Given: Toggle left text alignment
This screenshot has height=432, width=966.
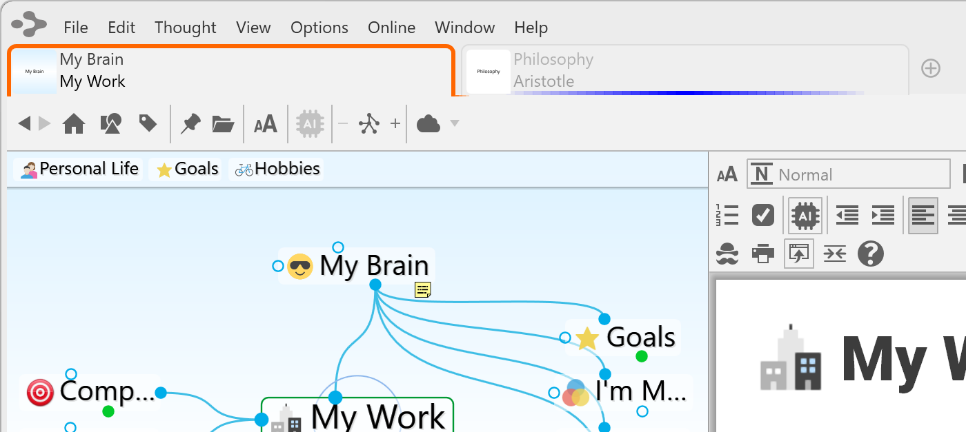Looking at the screenshot, I should (x=922, y=215).
